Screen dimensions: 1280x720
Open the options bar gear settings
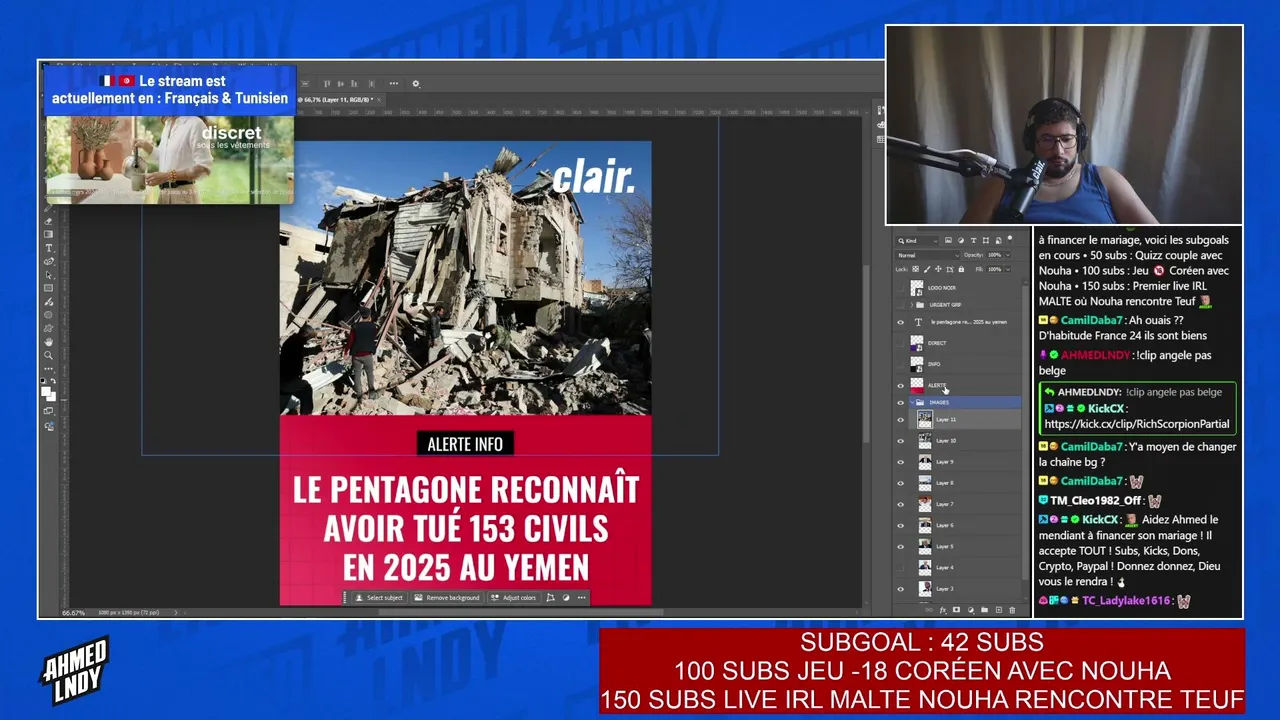coord(416,83)
